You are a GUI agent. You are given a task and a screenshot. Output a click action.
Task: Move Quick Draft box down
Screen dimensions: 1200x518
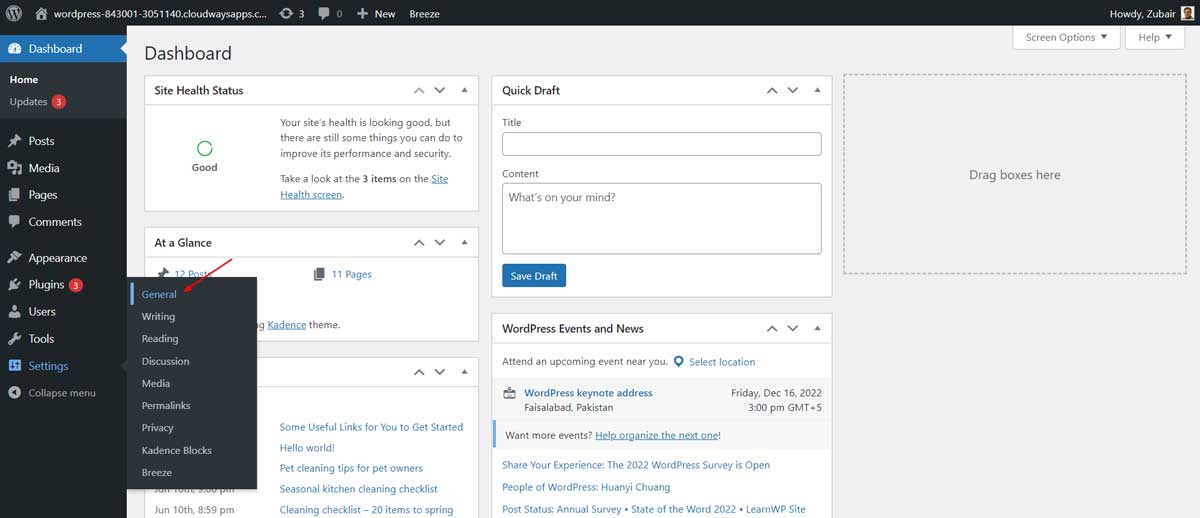(x=793, y=90)
